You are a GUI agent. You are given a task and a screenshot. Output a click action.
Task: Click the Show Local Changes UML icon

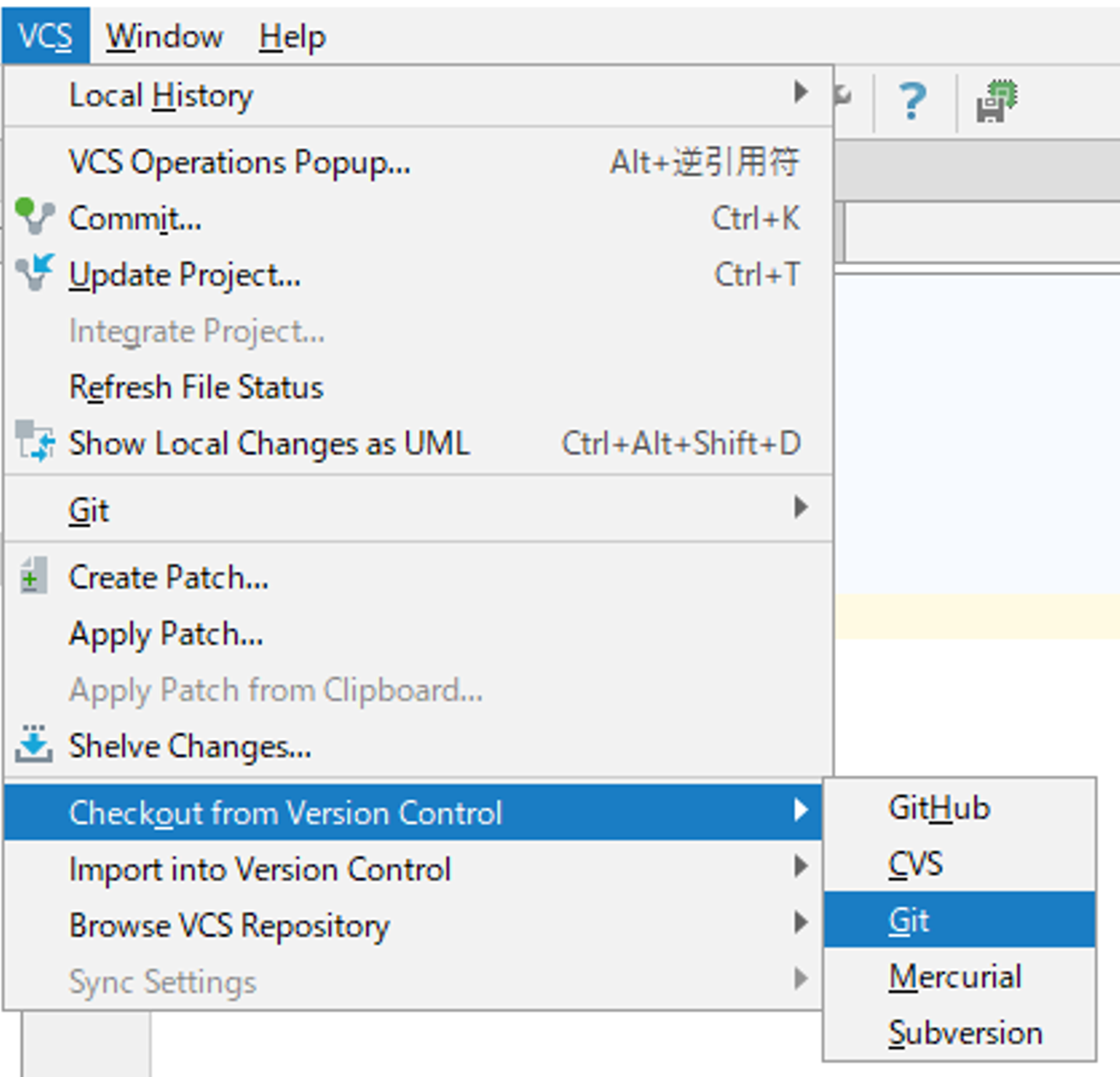[x=34, y=442]
